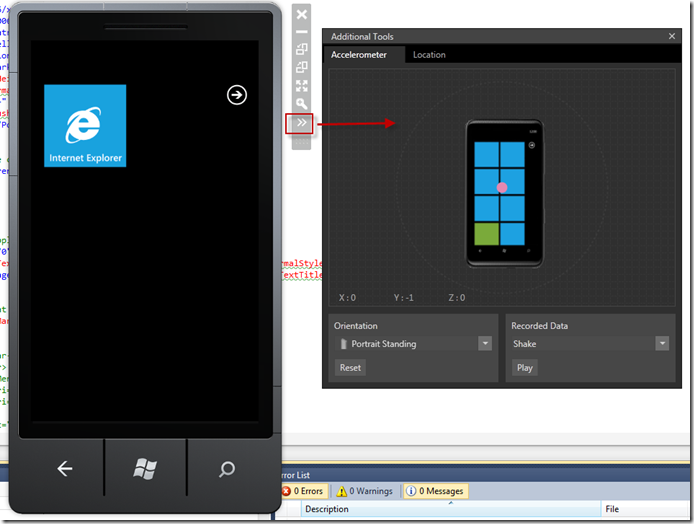Screen dimensions: 694x524
Task: Sort by the Description column header
Action: pos(451,509)
